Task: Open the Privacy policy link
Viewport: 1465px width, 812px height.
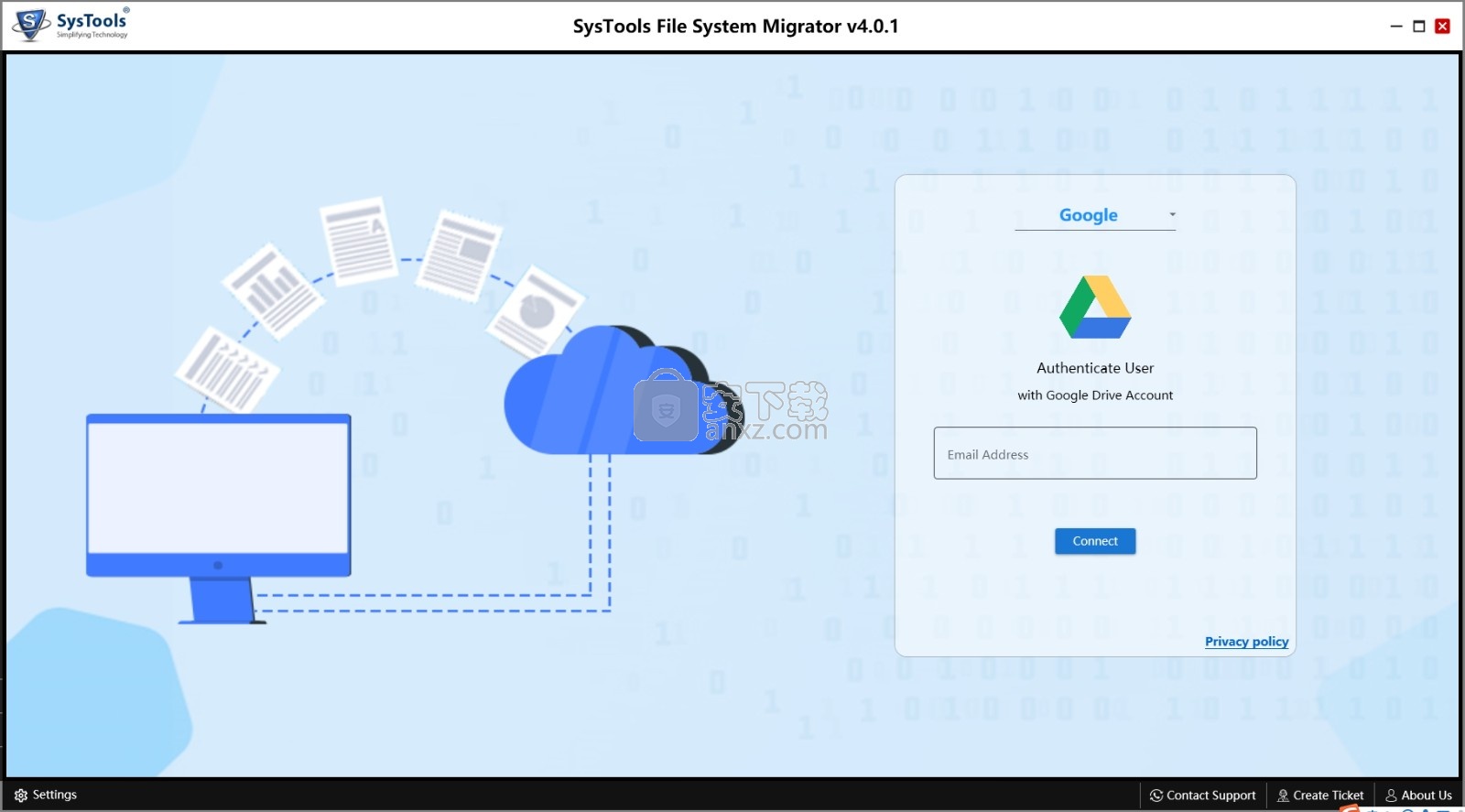Action: 1246,642
